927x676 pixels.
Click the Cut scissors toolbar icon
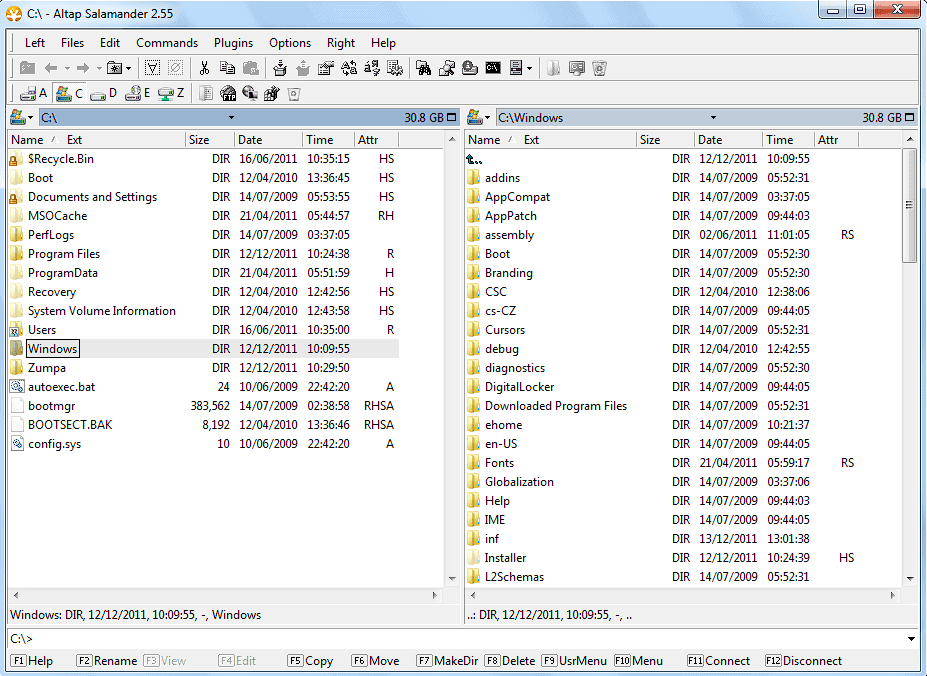click(204, 68)
